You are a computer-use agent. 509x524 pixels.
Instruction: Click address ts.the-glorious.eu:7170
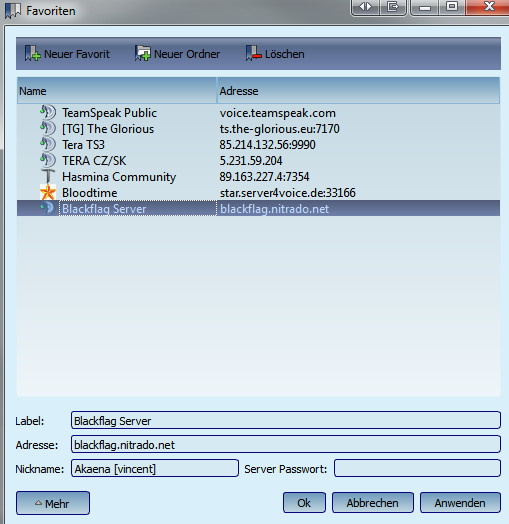[279, 129]
